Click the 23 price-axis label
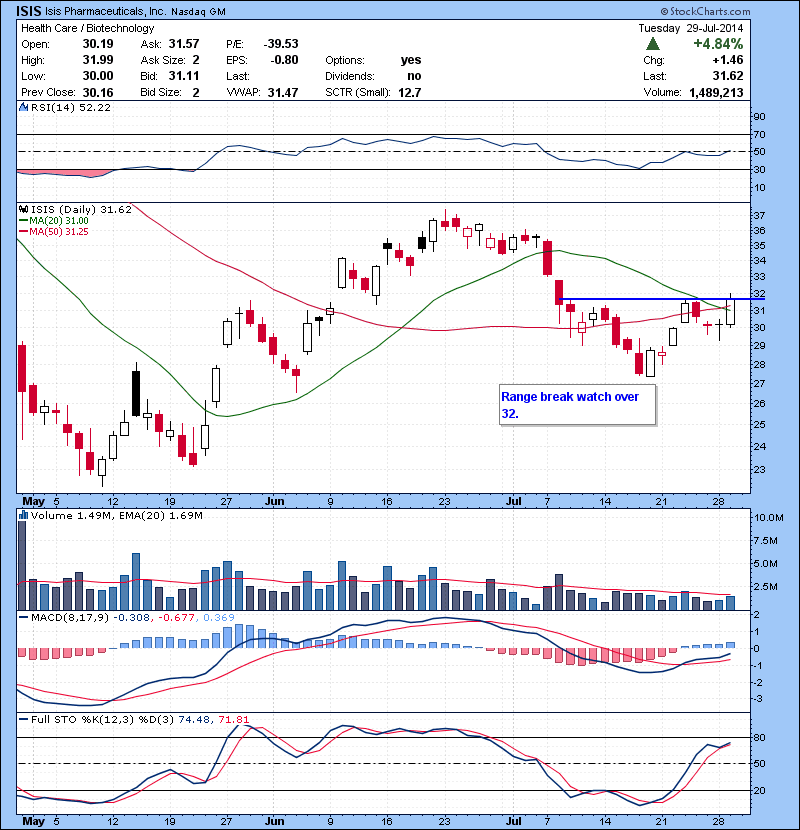The image size is (800, 830). point(759,470)
